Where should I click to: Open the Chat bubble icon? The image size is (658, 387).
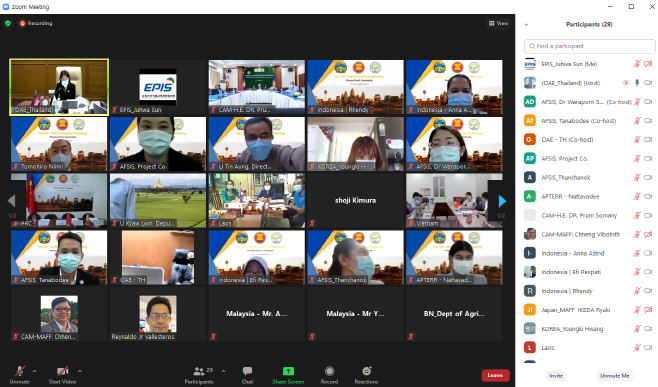(x=247, y=371)
